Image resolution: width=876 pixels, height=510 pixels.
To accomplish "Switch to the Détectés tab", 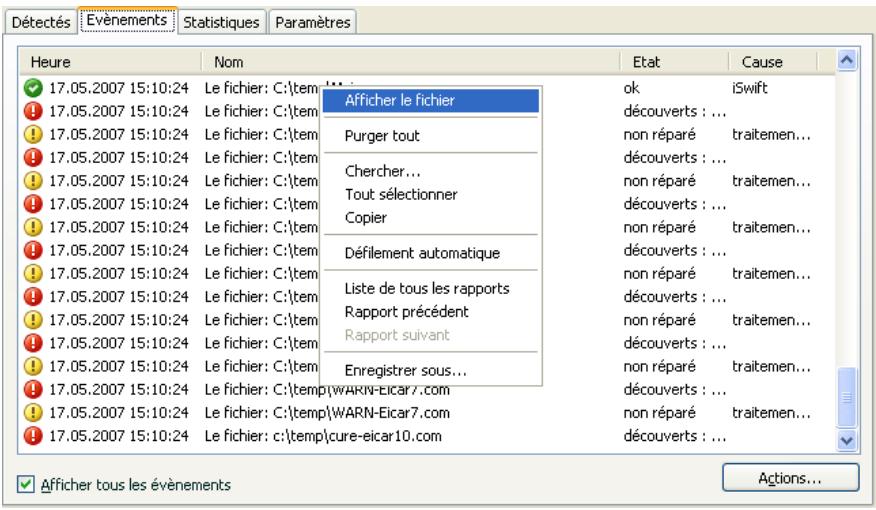I will [x=41, y=22].
